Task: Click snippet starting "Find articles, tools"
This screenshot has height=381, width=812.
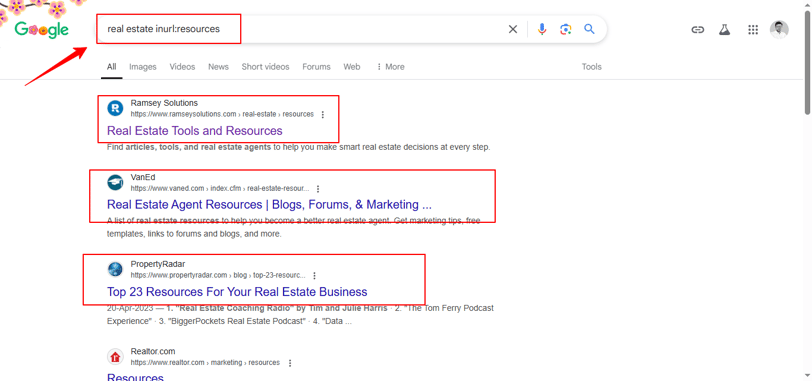Action: click(x=298, y=147)
